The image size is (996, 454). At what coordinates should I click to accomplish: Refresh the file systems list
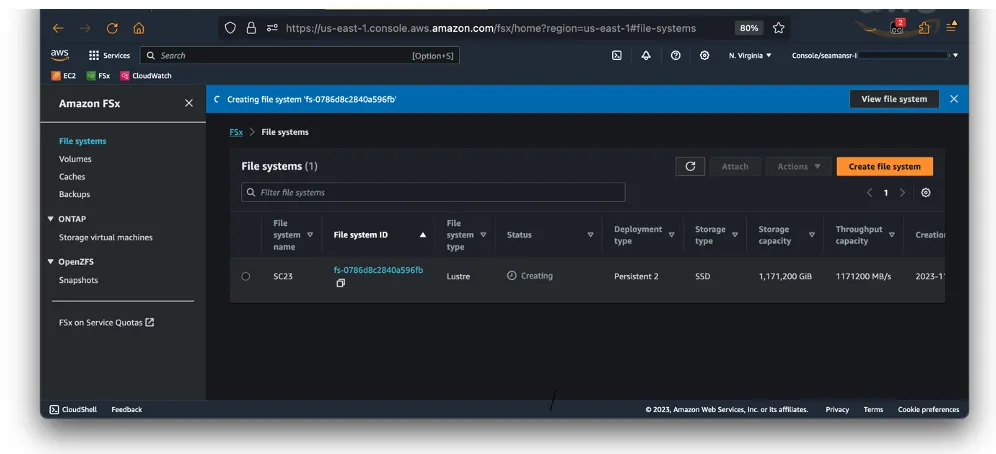point(690,166)
